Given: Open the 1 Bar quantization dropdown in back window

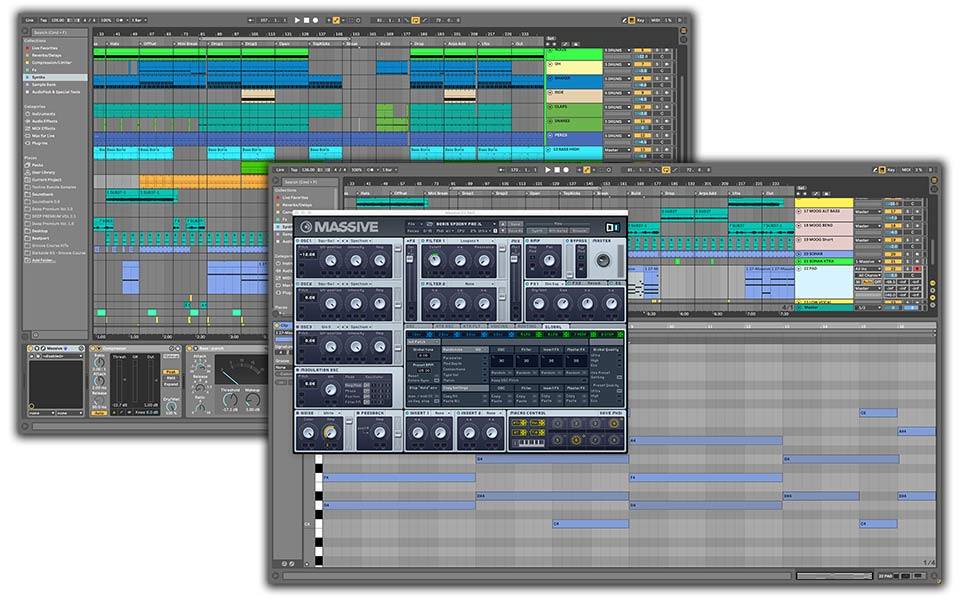Looking at the screenshot, I should (x=139, y=20).
